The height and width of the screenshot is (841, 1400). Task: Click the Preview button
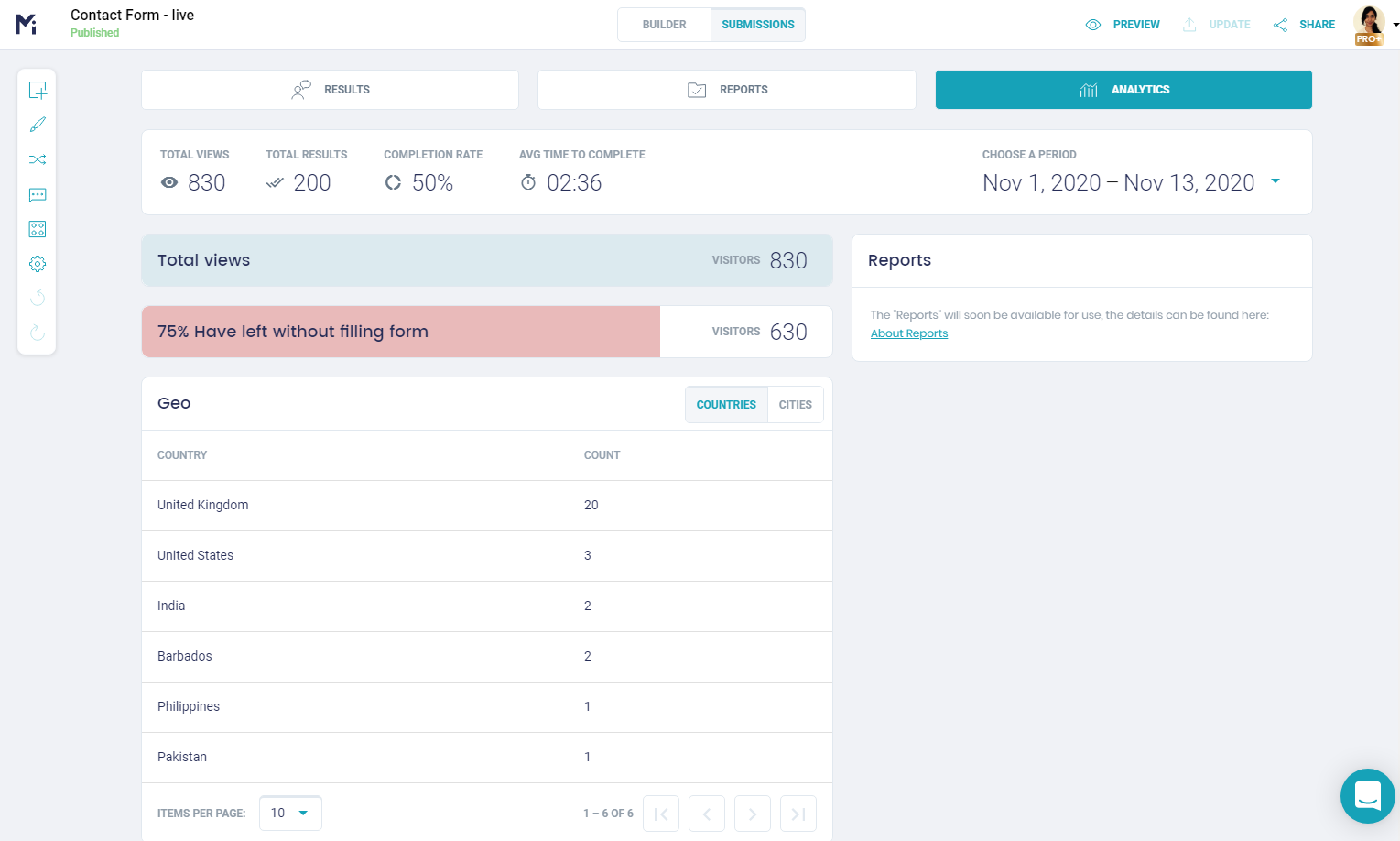pyautogui.click(x=1123, y=25)
